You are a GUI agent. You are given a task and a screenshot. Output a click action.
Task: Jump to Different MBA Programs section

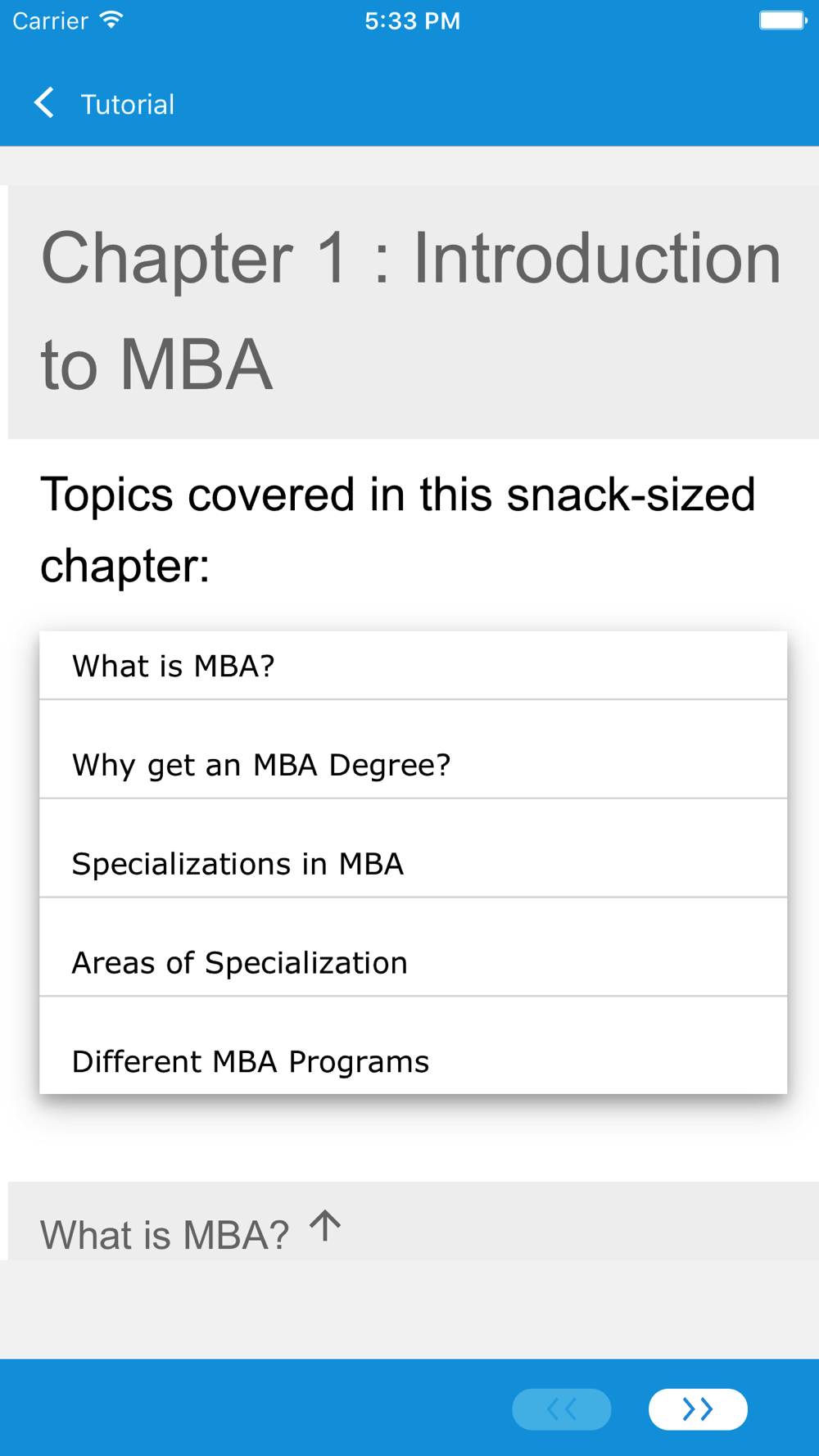click(414, 1046)
